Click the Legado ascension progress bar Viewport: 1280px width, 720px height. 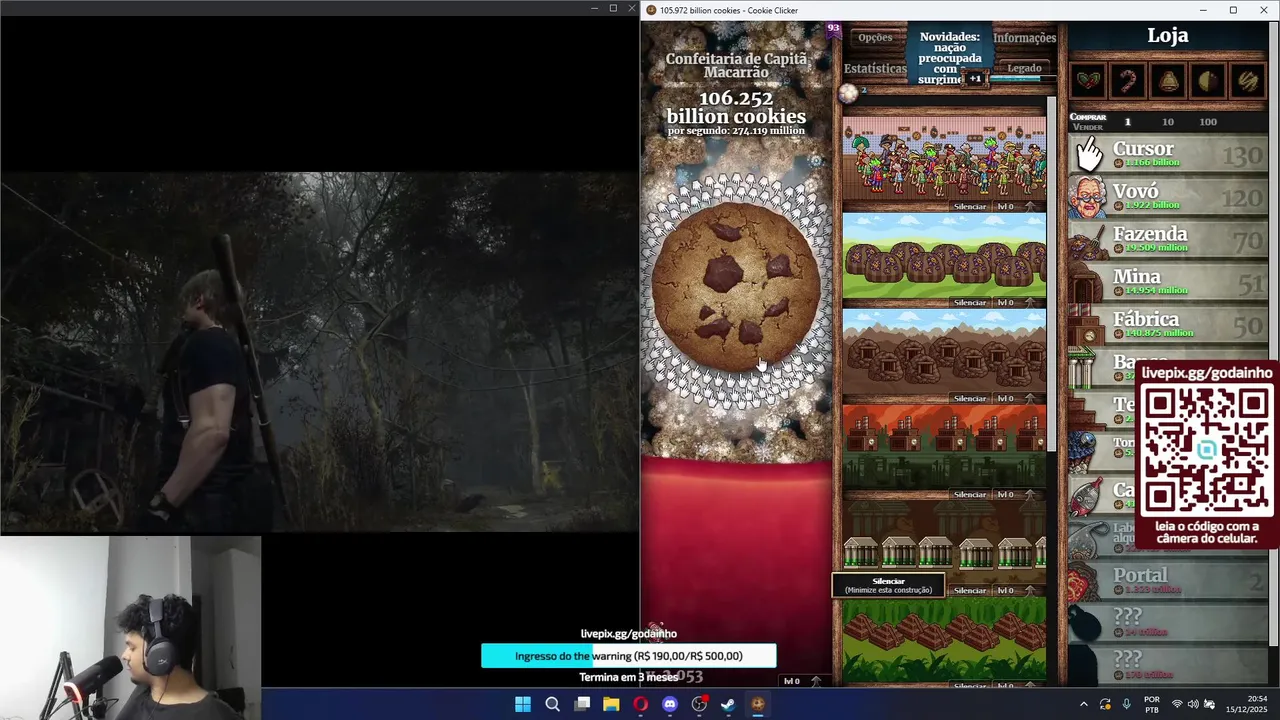1024,79
